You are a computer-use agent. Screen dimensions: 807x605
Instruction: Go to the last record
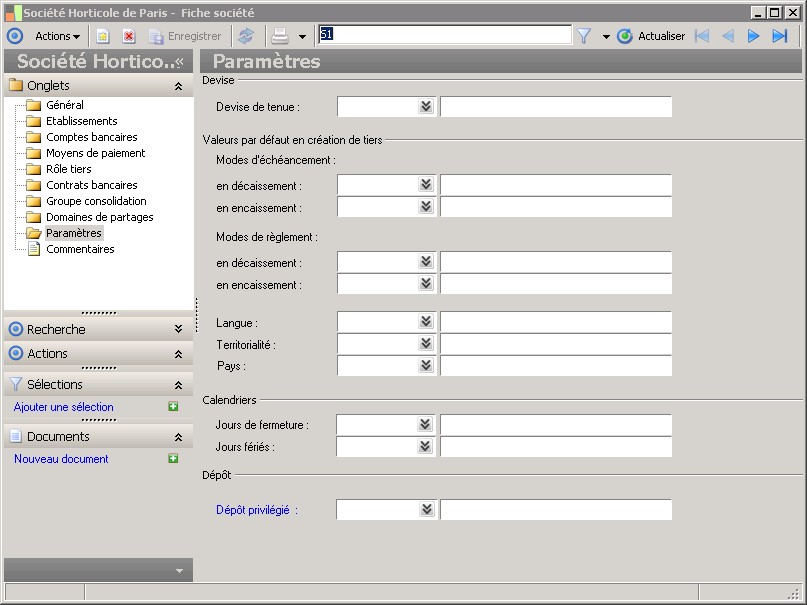click(x=779, y=36)
